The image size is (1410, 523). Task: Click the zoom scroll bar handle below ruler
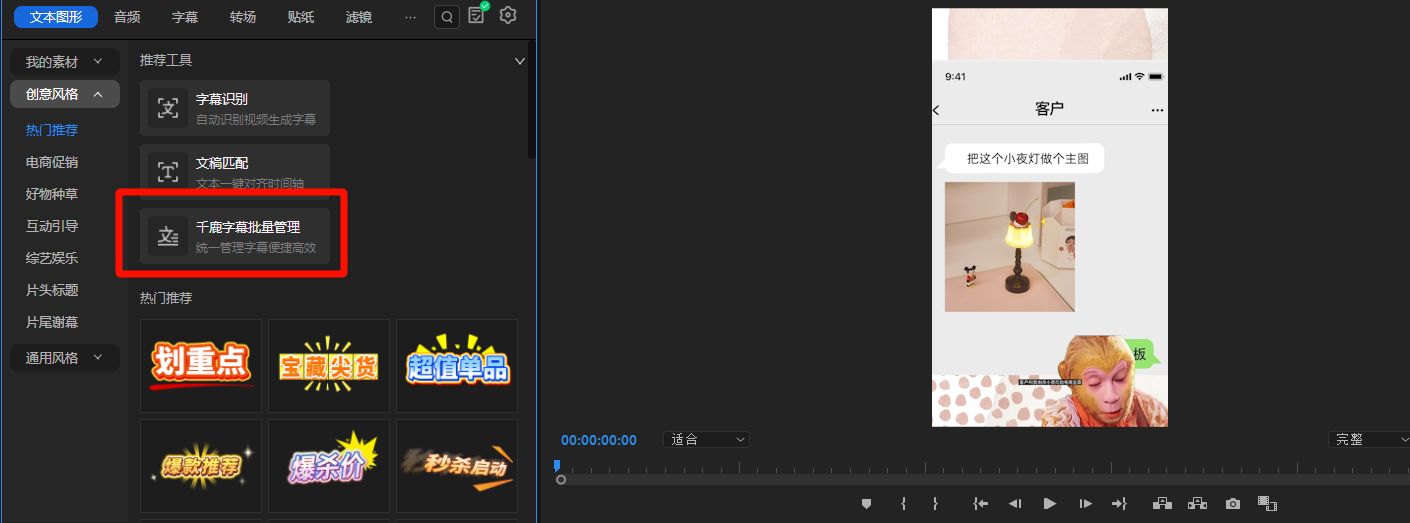(561, 480)
